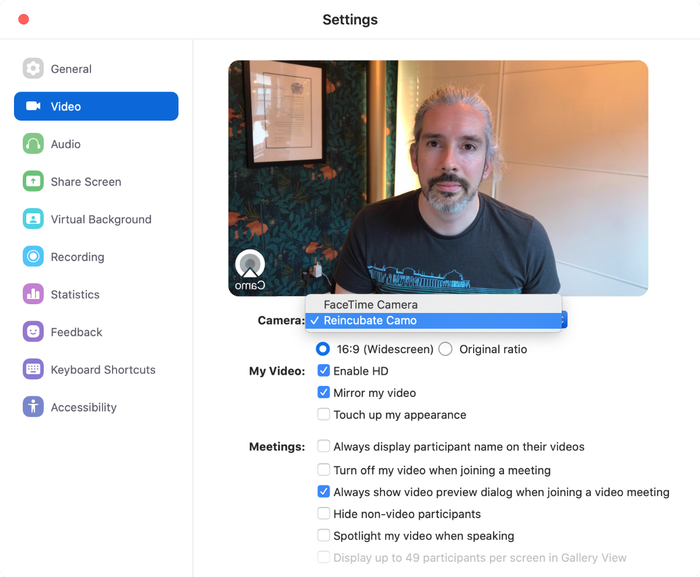This screenshot has width=700, height=577.
Task: Open Accessibility label
Action: pyautogui.click(x=83, y=407)
